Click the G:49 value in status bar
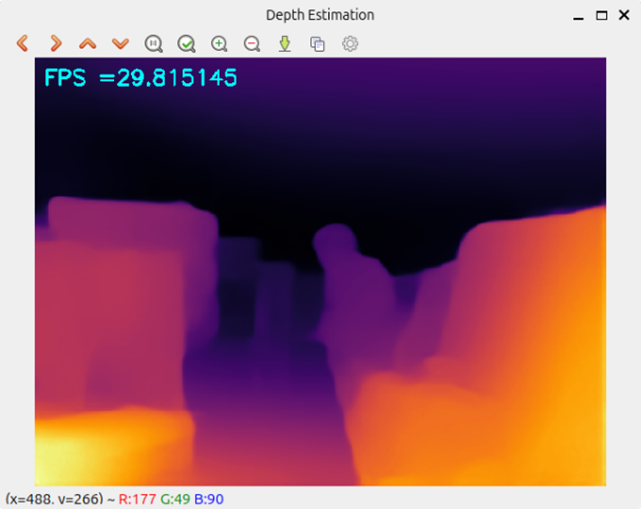This screenshot has width=641, height=509. coord(175,499)
